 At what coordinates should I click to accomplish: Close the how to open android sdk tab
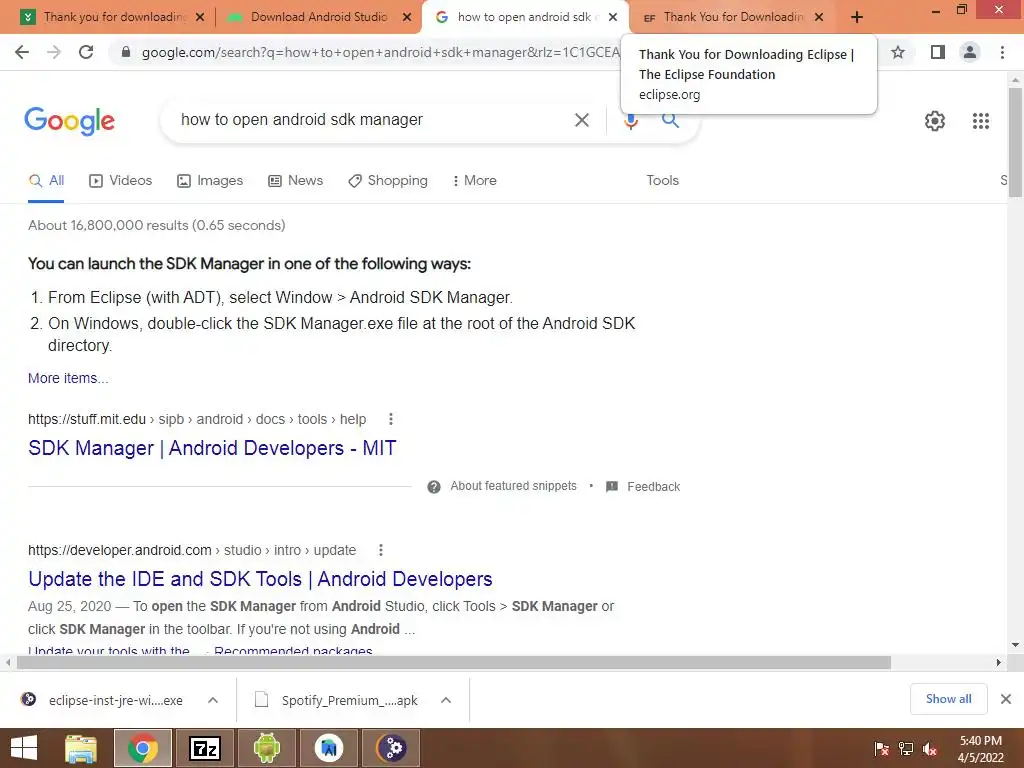pyautogui.click(x=613, y=17)
